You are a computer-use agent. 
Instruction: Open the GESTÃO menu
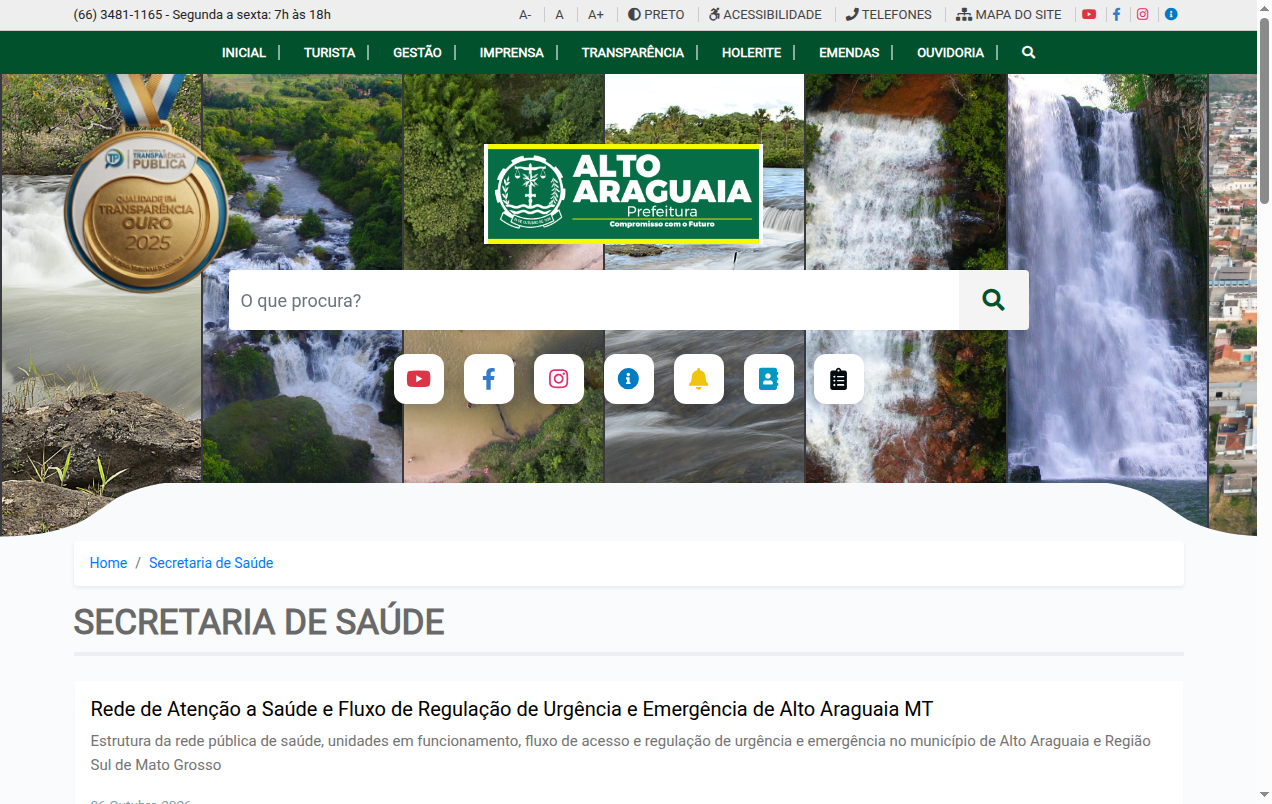pyautogui.click(x=417, y=52)
